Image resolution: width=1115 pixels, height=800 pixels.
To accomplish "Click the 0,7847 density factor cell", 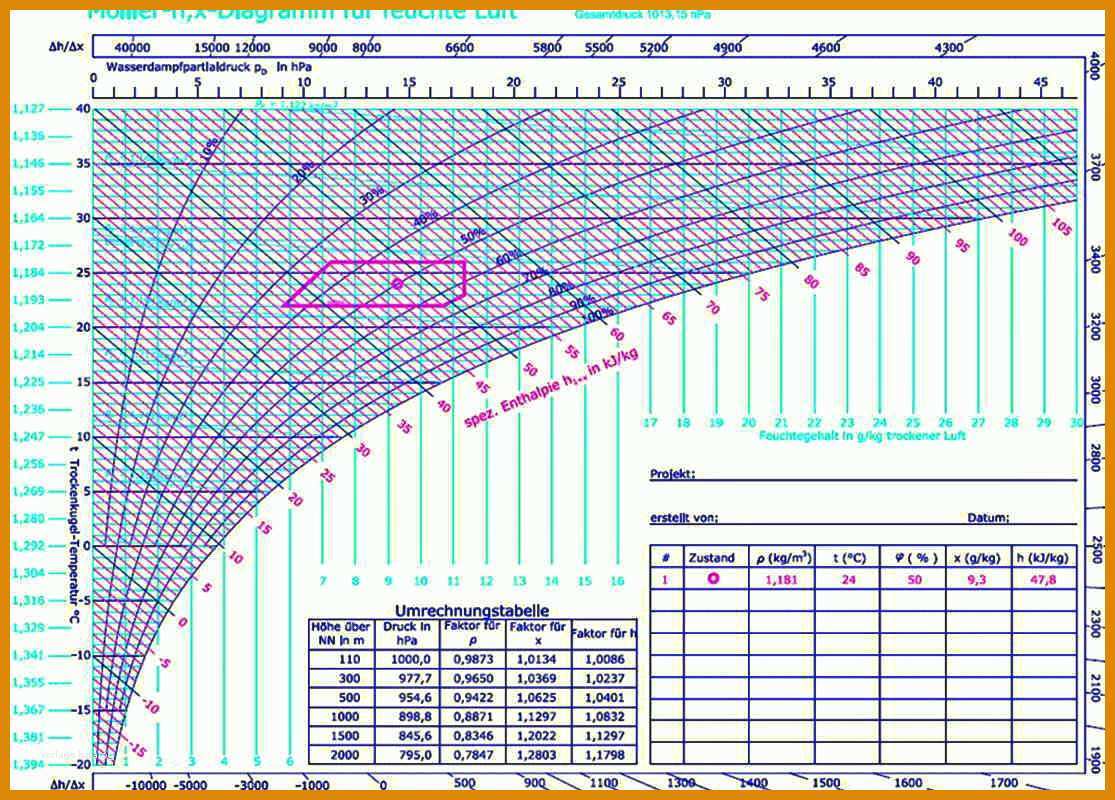I will (x=473, y=755).
